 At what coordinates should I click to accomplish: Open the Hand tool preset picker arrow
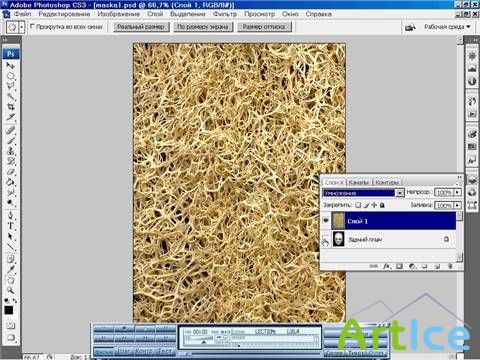22,27
